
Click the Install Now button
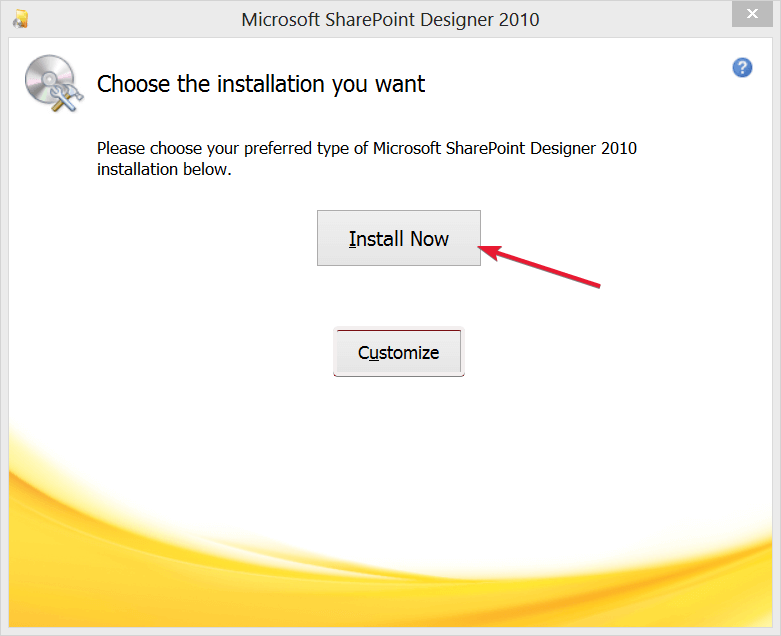pyautogui.click(x=398, y=238)
